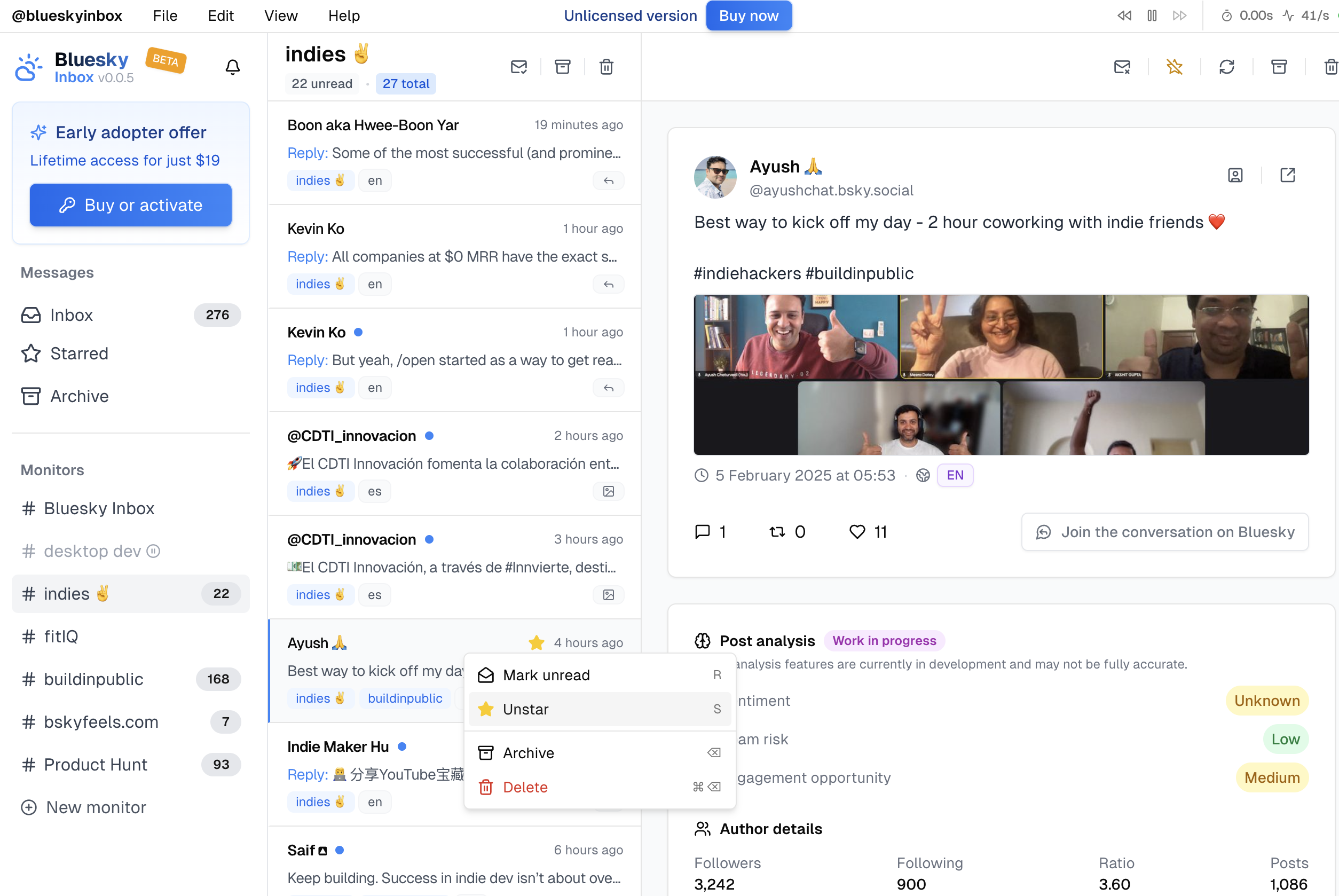Click fast-forward playback icon
The height and width of the screenshot is (896, 1339).
1179,15
